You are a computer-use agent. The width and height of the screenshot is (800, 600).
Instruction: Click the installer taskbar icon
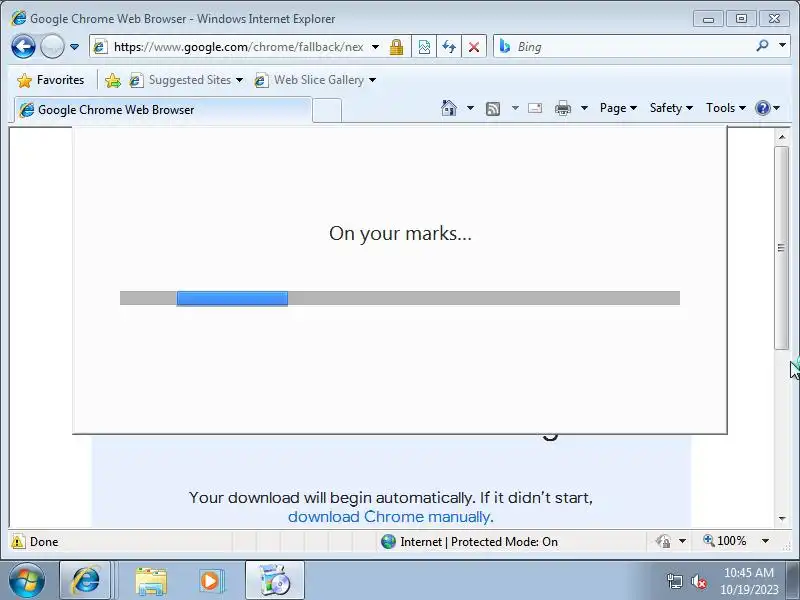point(275,581)
